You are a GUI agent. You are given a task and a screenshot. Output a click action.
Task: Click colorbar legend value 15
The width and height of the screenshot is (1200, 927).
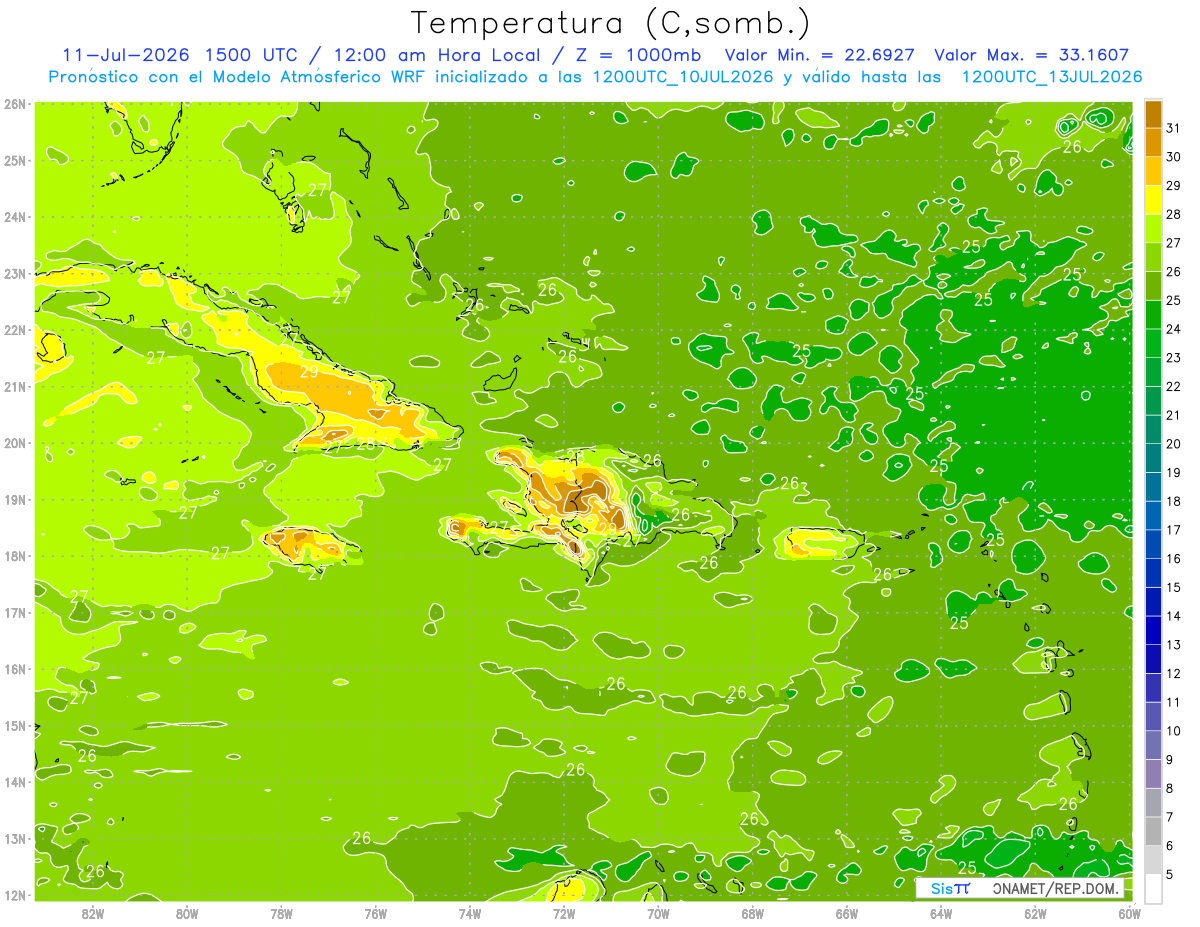point(1173,588)
